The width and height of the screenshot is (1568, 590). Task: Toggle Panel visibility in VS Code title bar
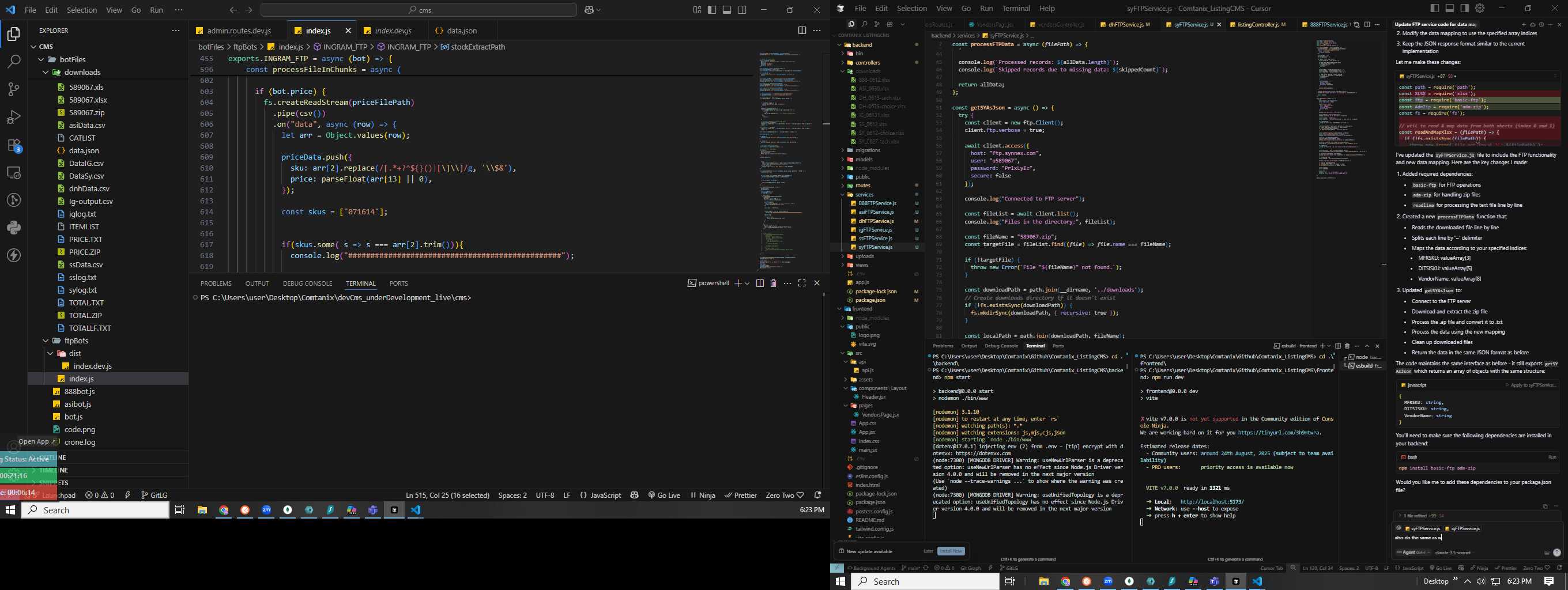(x=727, y=10)
